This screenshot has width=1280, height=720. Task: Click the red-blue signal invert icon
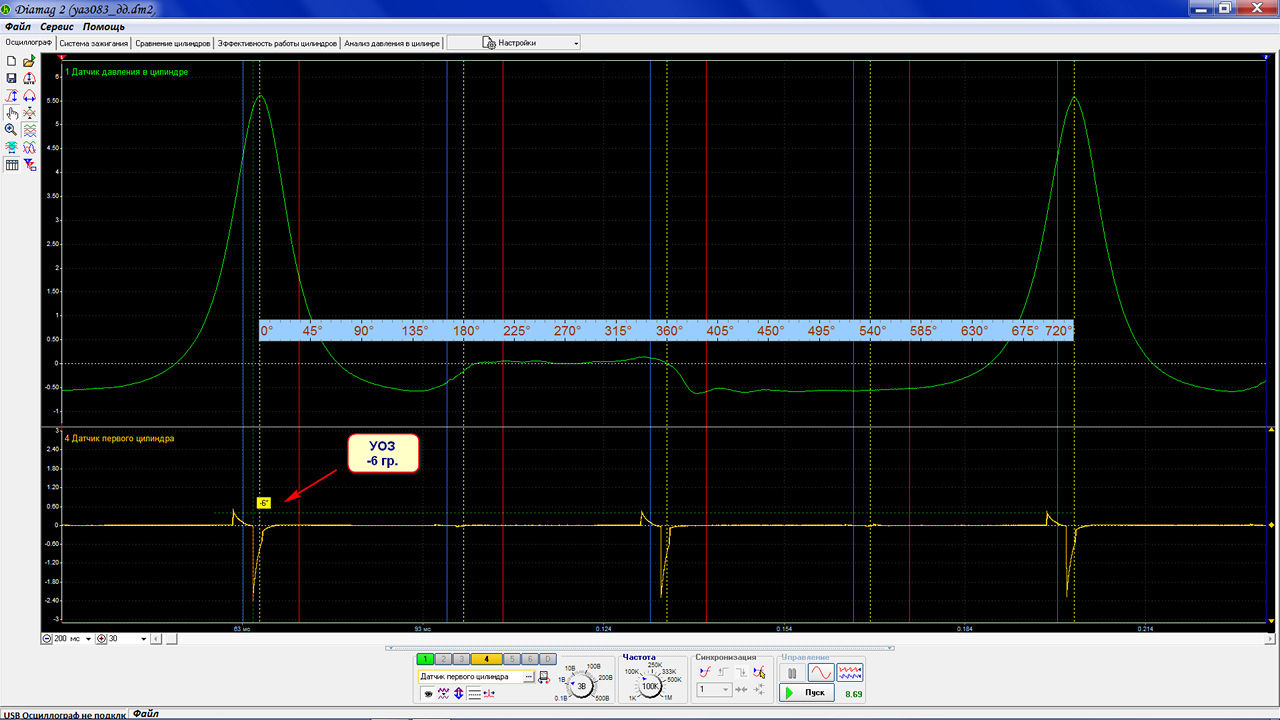coord(489,694)
